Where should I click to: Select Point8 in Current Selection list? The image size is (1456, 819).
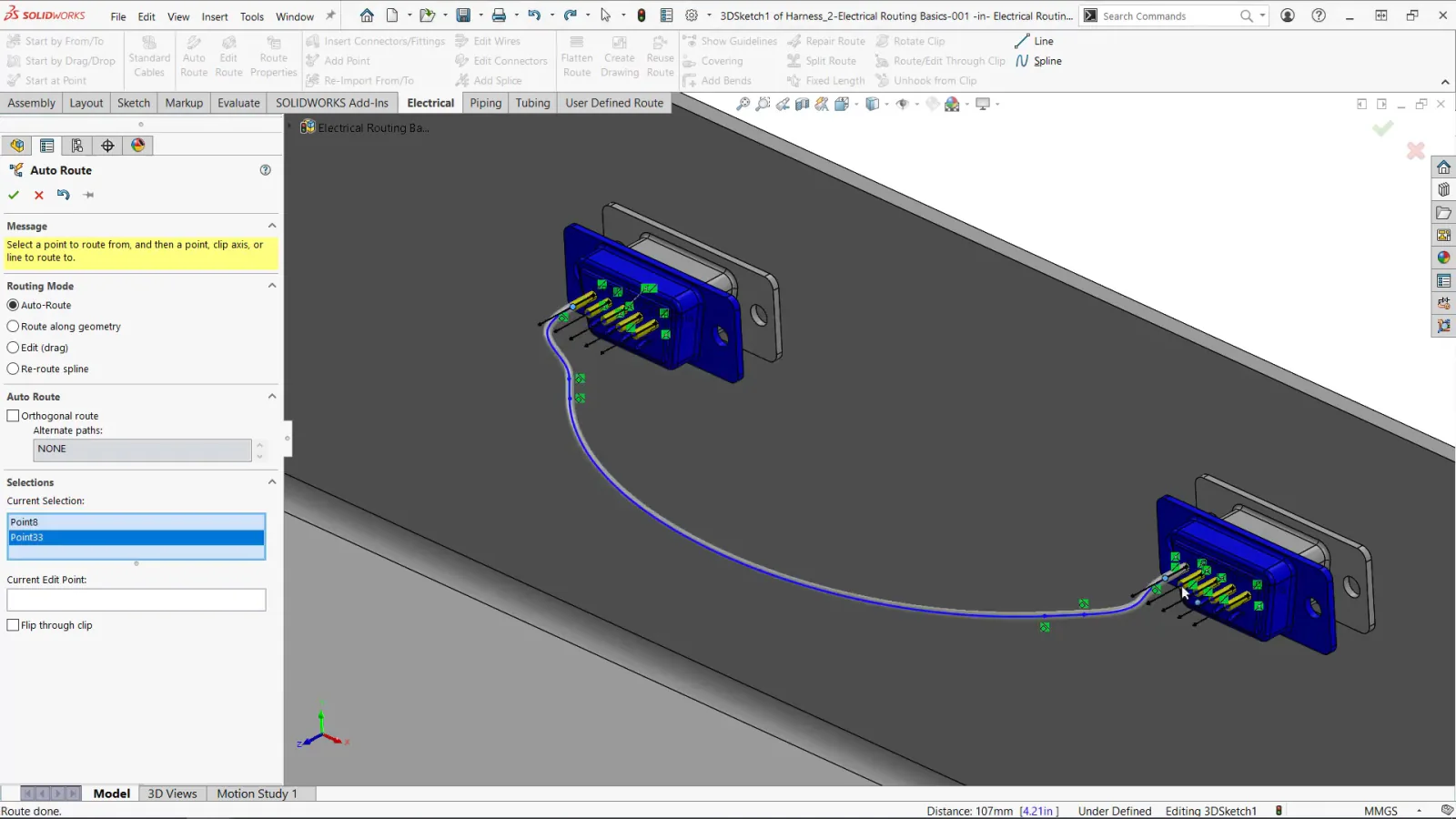pos(136,522)
